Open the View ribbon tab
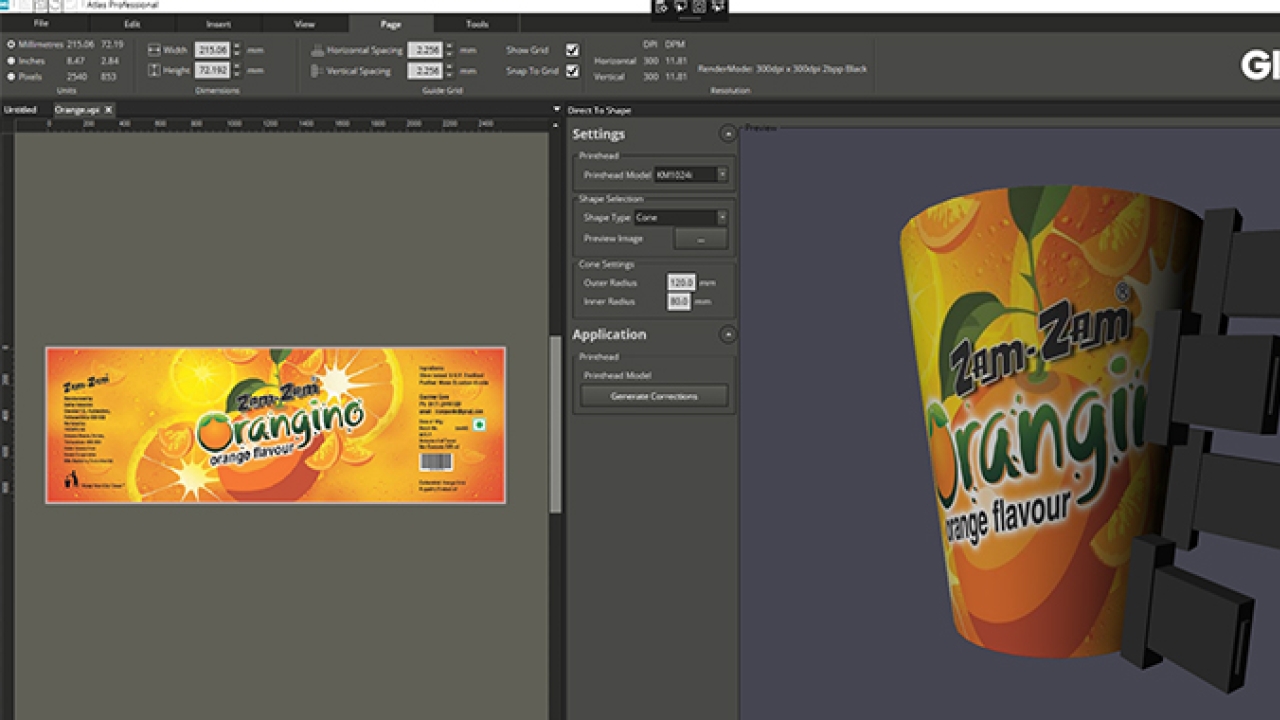The image size is (1280, 720). (x=304, y=23)
